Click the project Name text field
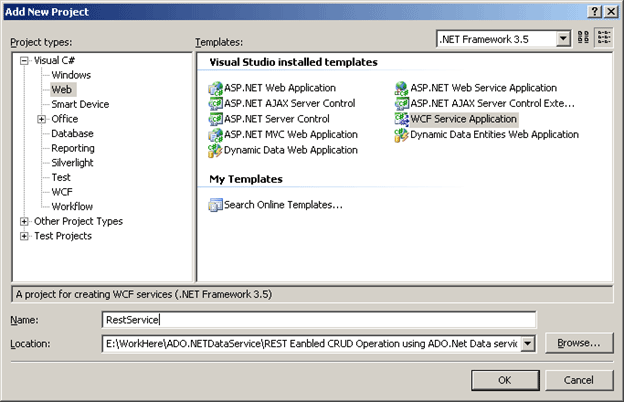Viewport: 624px width, 402px height. [x=319, y=320]
